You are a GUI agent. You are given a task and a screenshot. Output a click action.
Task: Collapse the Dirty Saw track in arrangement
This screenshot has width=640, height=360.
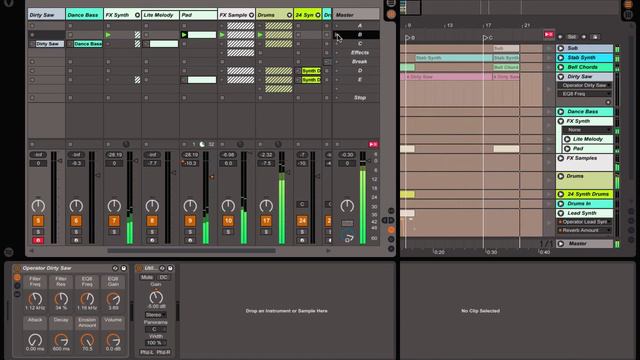[x=561, y=77]
